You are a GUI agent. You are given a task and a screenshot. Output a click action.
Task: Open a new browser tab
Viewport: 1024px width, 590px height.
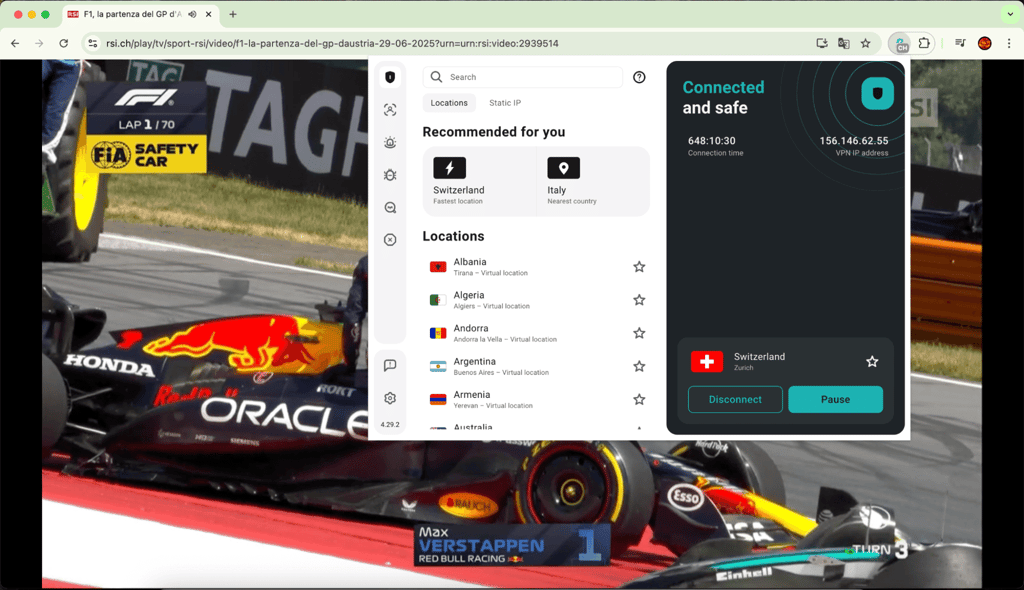pos(232,14)
